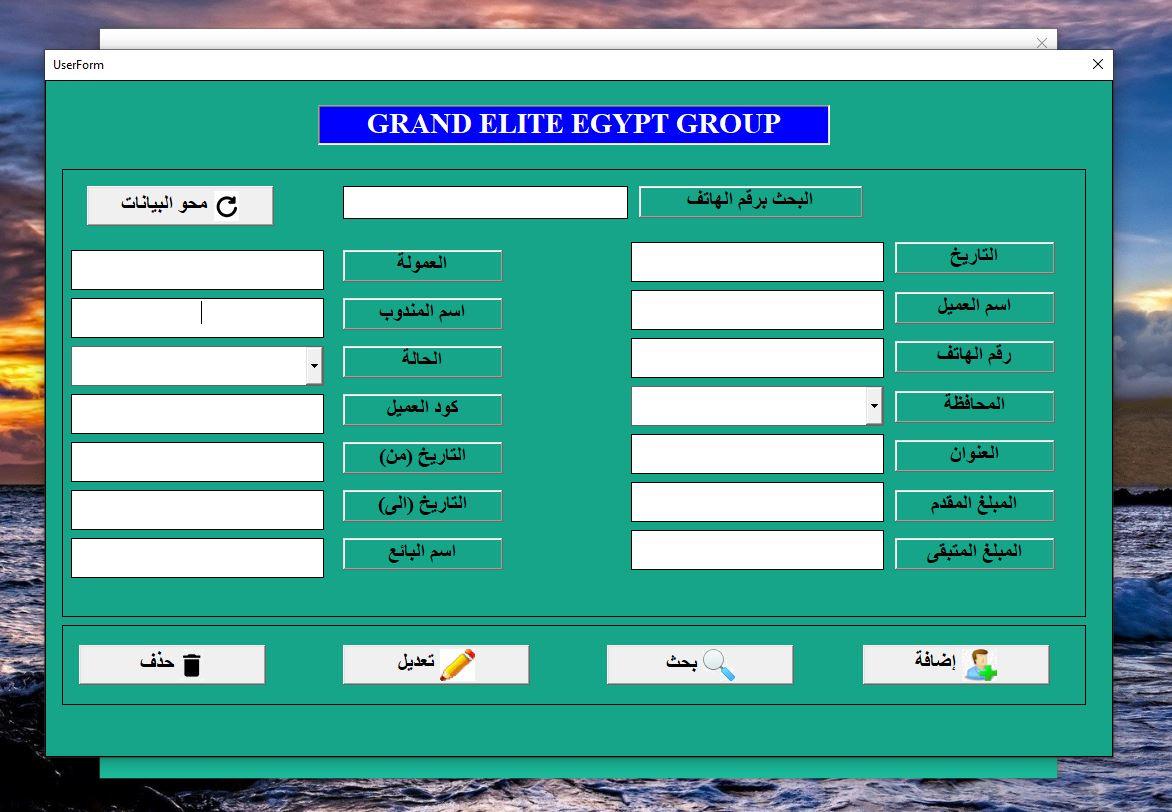Click the الحالة label
The image size is (1172, 812).
422,361
